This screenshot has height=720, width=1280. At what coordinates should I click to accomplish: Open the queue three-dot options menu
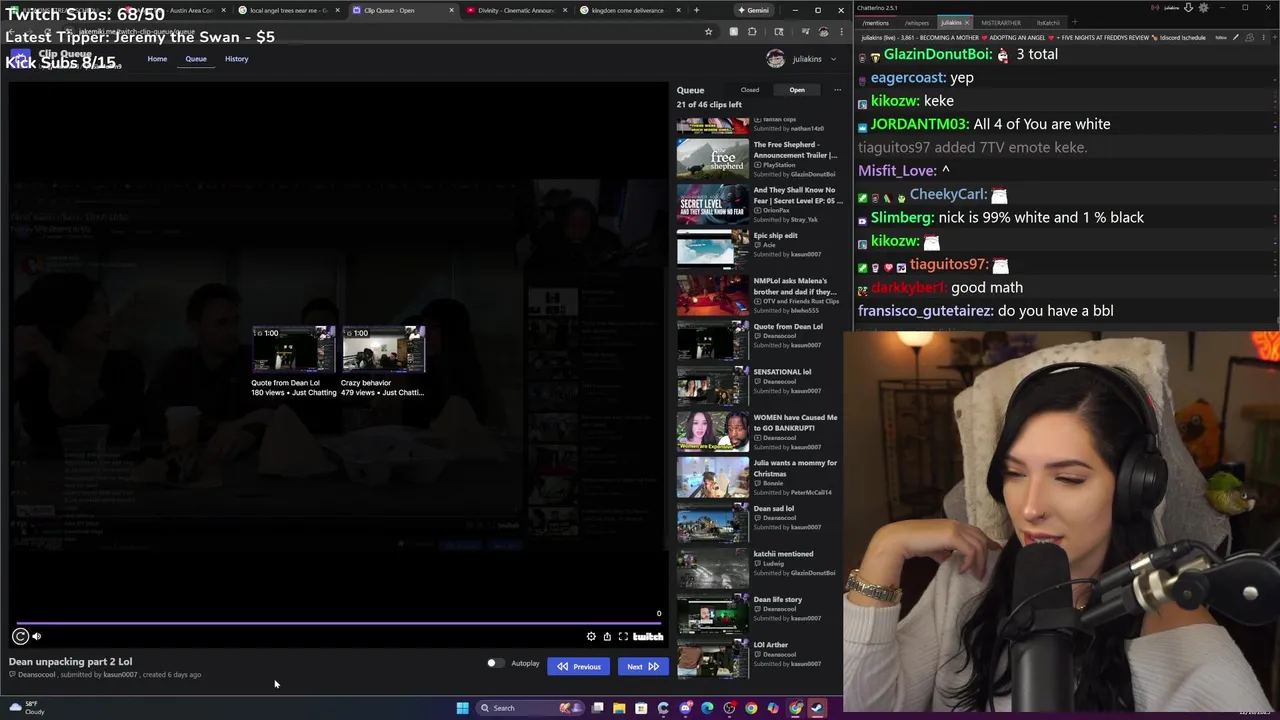pyautogui.click(x=837, y=90)
